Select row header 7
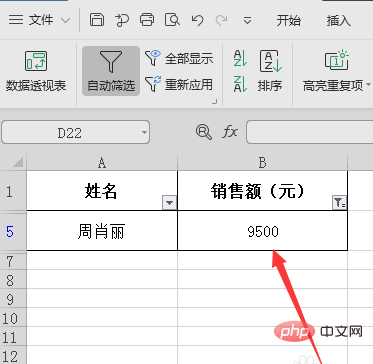Image resolution: width=373 pixels, height=364 pixels. point(13,262)
